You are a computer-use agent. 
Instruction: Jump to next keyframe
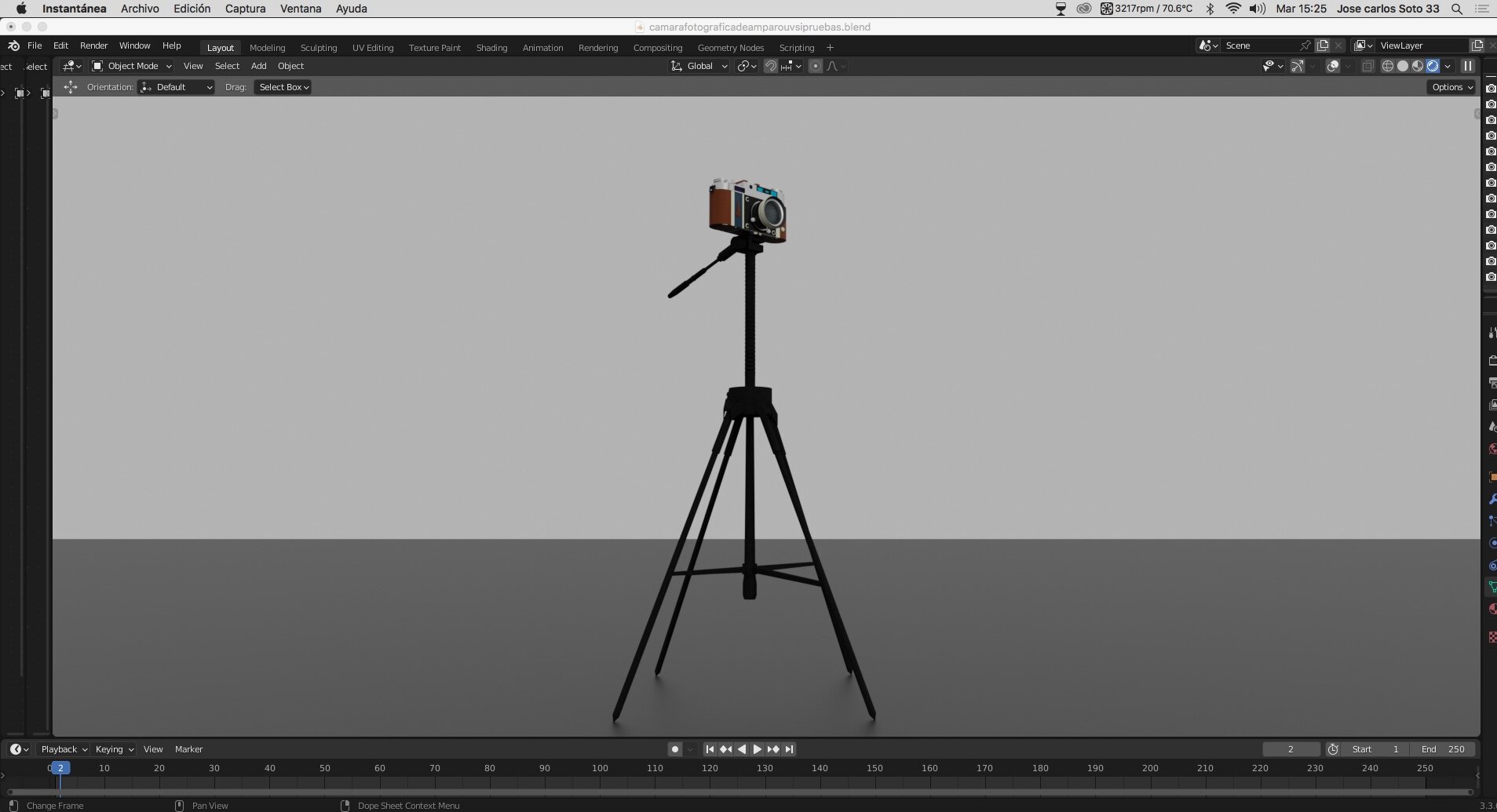point(773,749)
